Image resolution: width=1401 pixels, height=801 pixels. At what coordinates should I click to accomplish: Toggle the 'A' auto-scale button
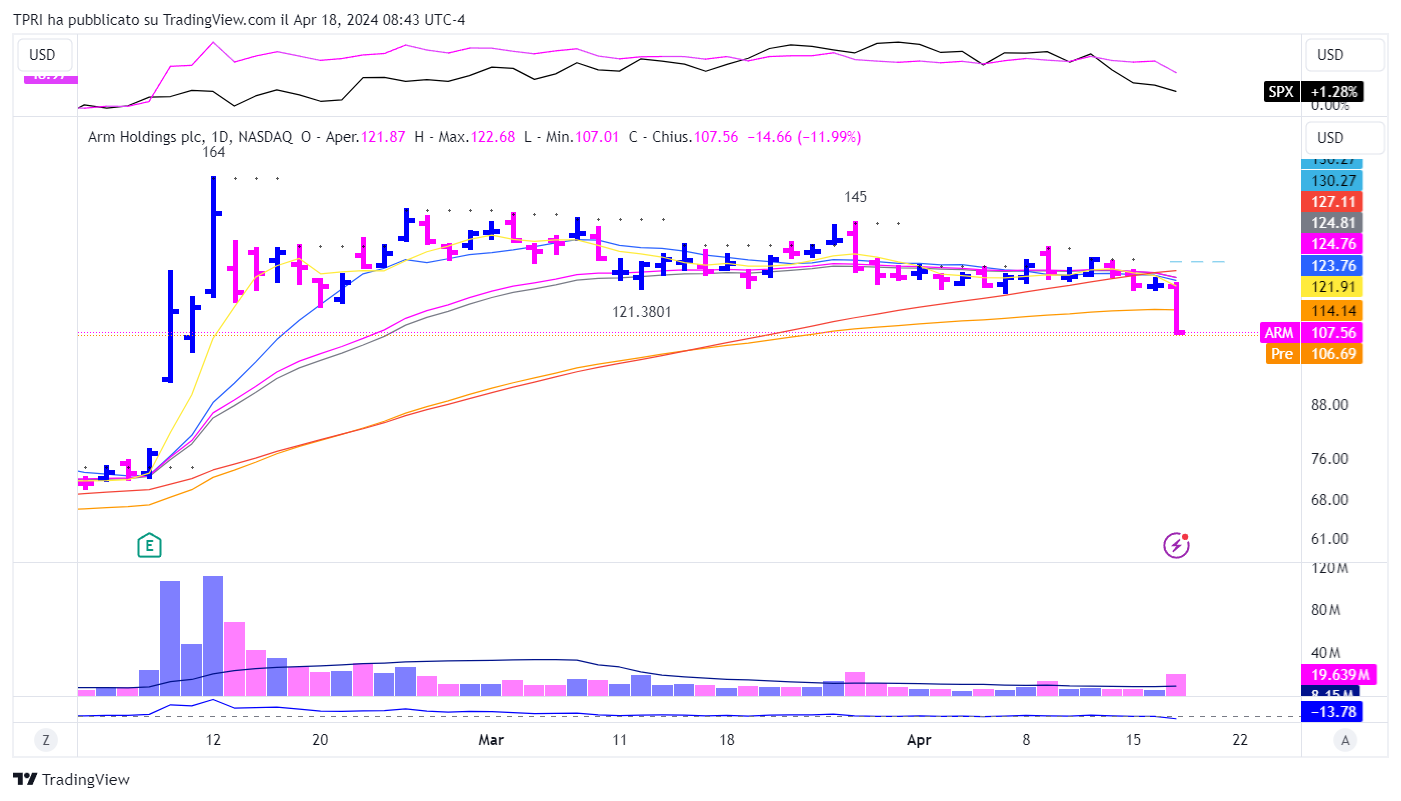1346,740
